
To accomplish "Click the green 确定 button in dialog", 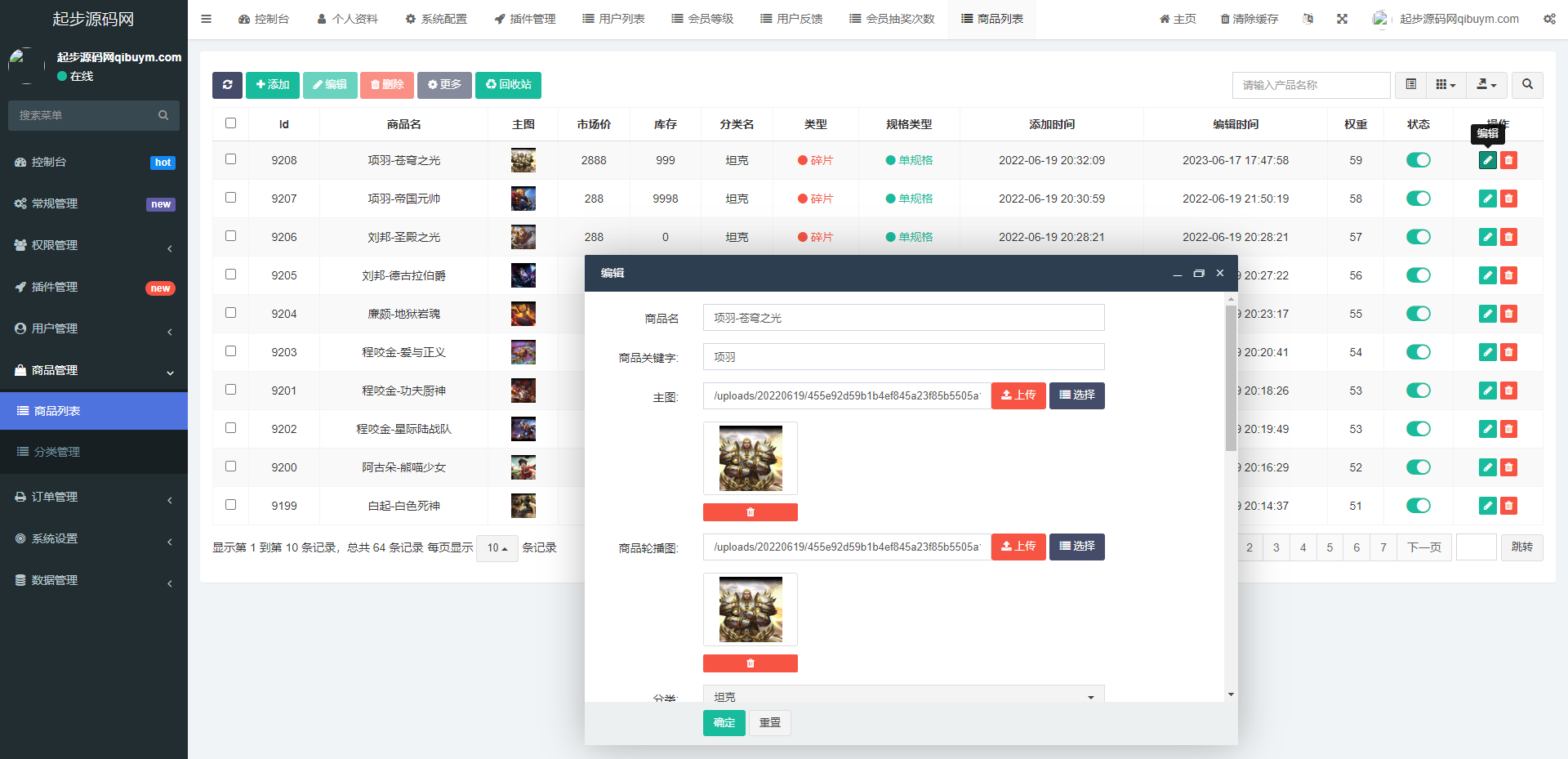I will pos(724,723).
